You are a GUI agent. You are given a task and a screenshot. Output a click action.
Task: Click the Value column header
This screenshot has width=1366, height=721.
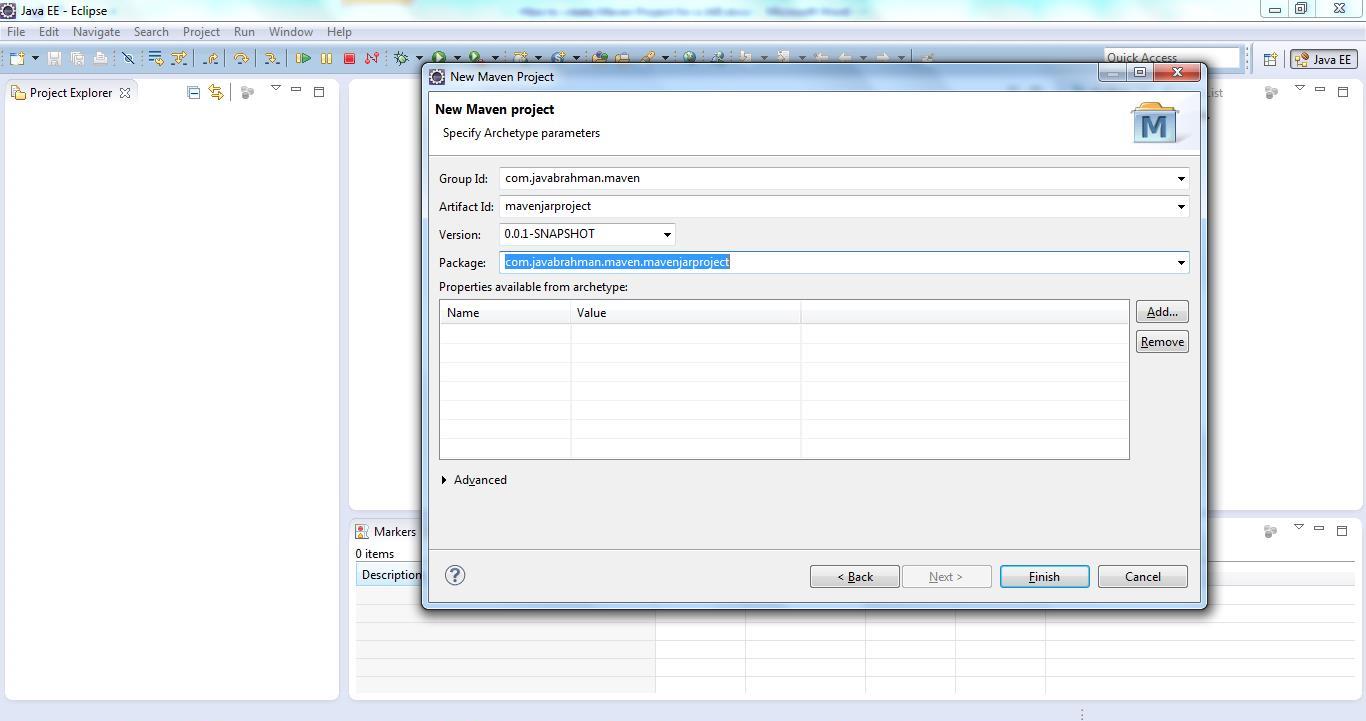pyautogui.click(x=685, y=313)
